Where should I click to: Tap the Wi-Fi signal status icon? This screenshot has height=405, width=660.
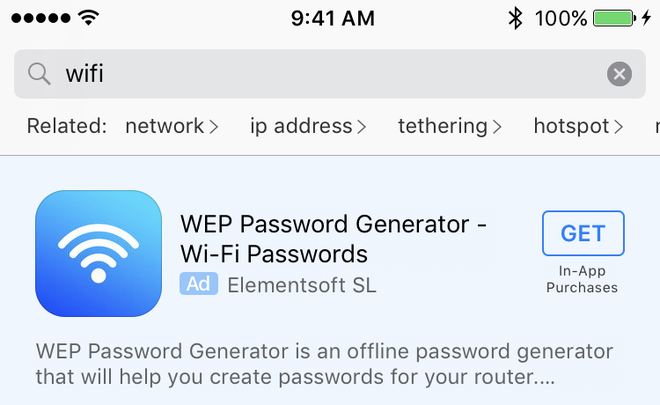point(89,18)
